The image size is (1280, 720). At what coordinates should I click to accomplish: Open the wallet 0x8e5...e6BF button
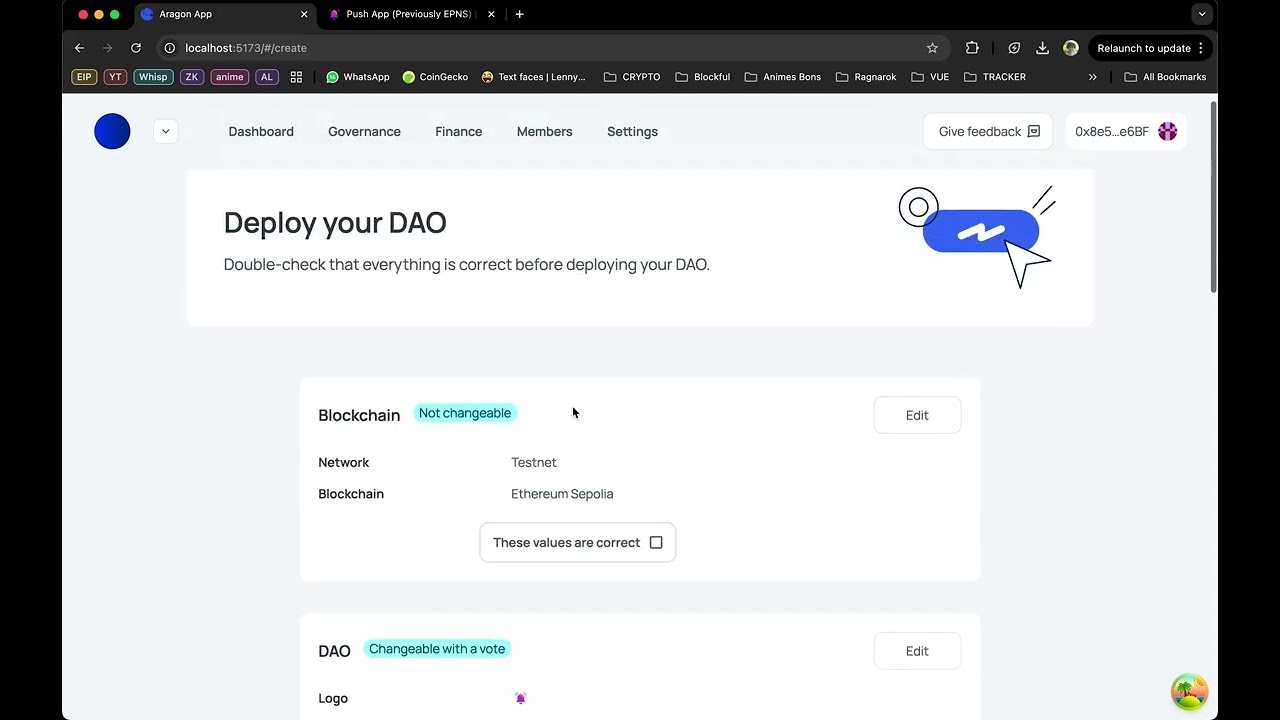point(1126,131)
